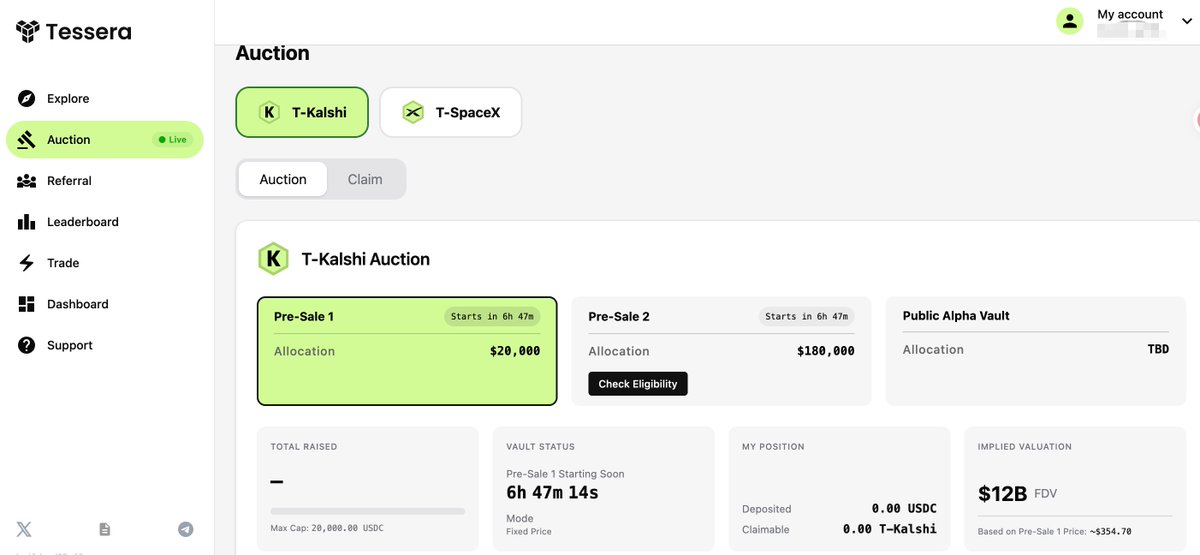Screen dimensions: 1200x555
Task: Click the Kalshi K icon in token tab
Action: pos(268,112)
